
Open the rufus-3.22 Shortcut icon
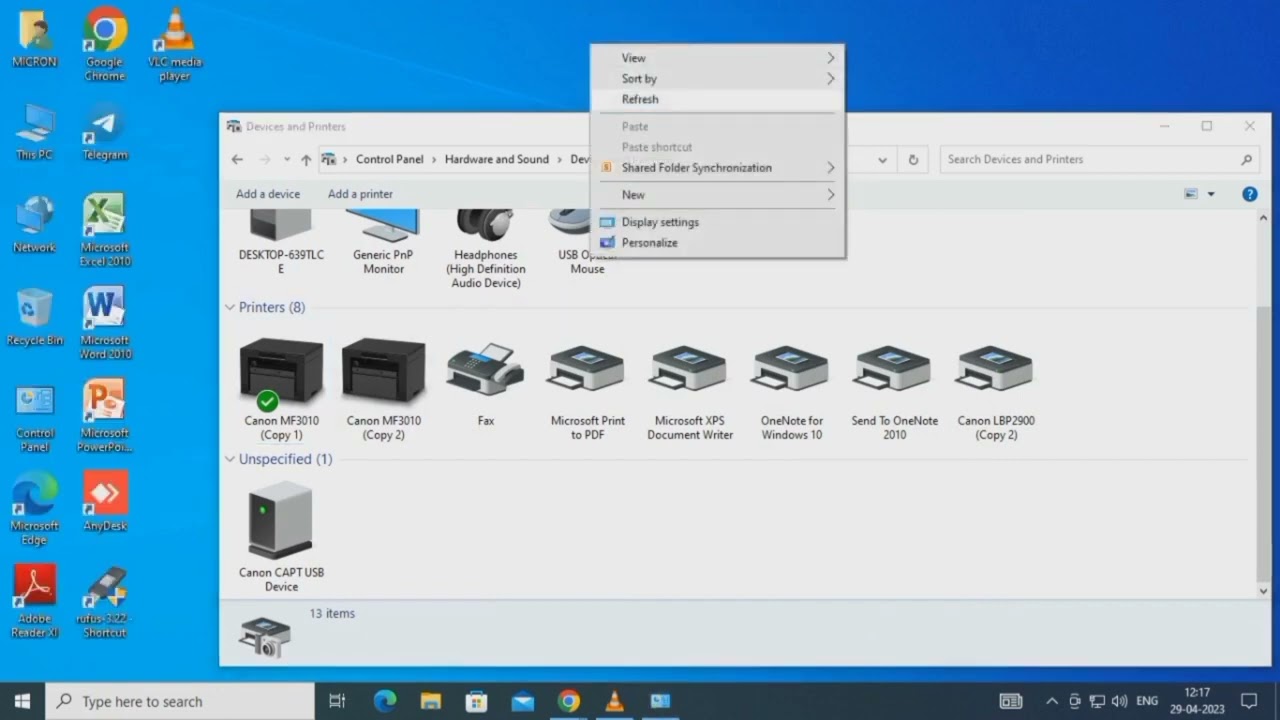(105, 601)
